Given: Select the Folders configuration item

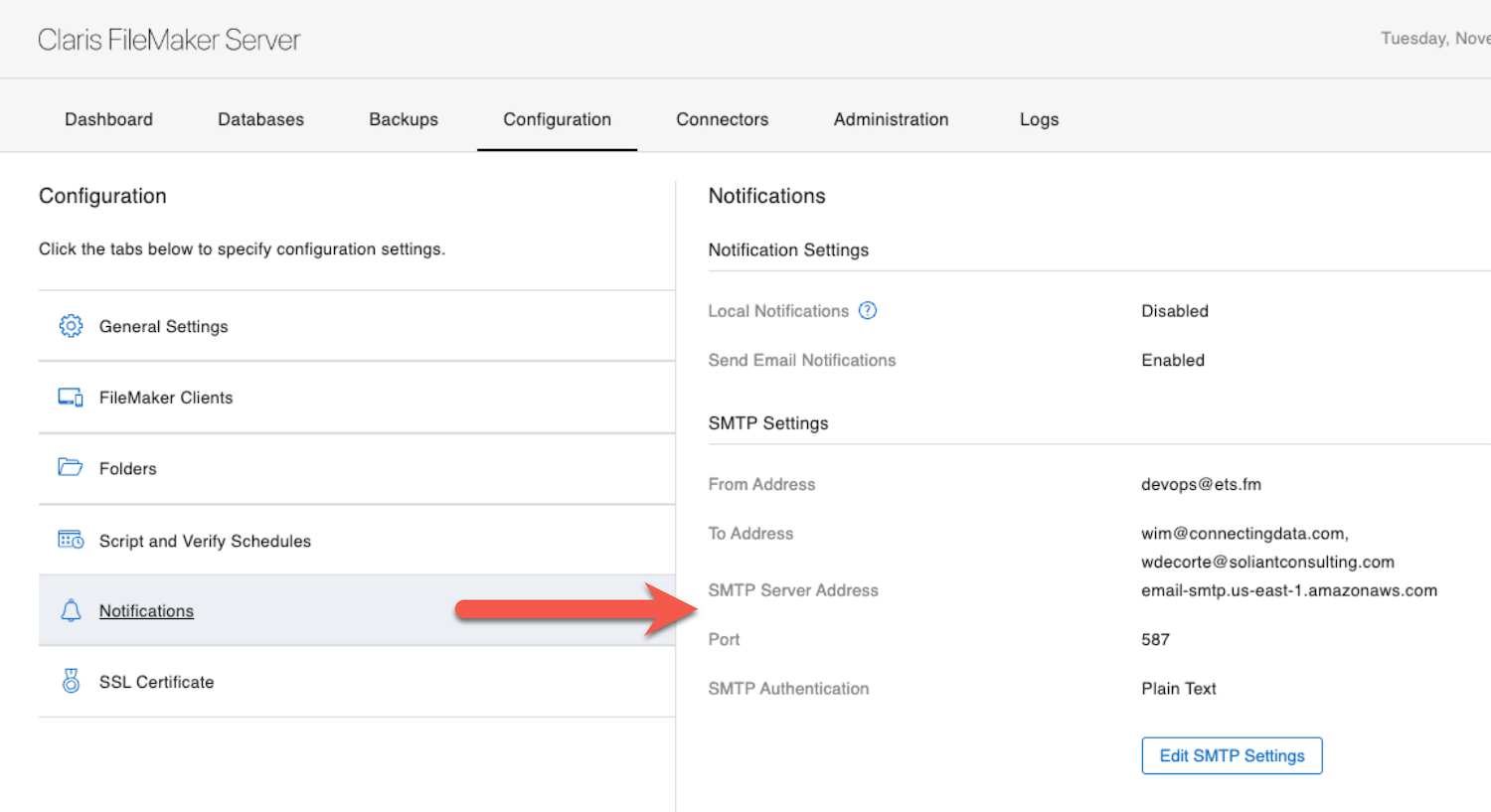Looking at the screenshot, I should 357,468.
